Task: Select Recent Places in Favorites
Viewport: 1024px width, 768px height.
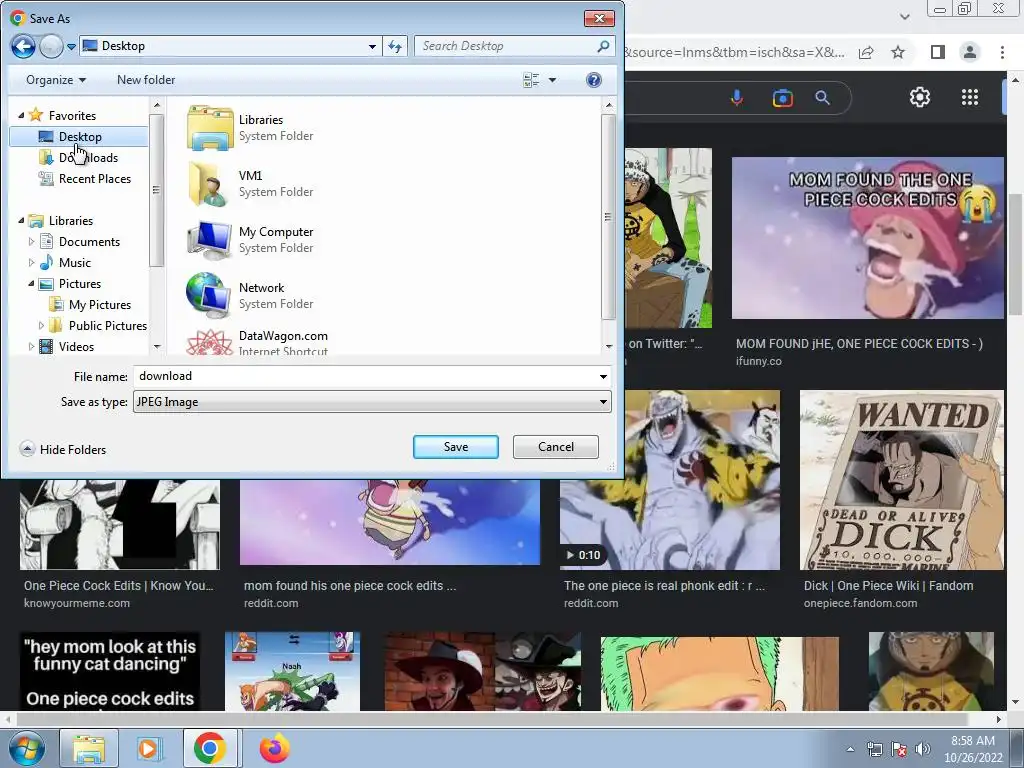Action: click(x=94, y=178)
